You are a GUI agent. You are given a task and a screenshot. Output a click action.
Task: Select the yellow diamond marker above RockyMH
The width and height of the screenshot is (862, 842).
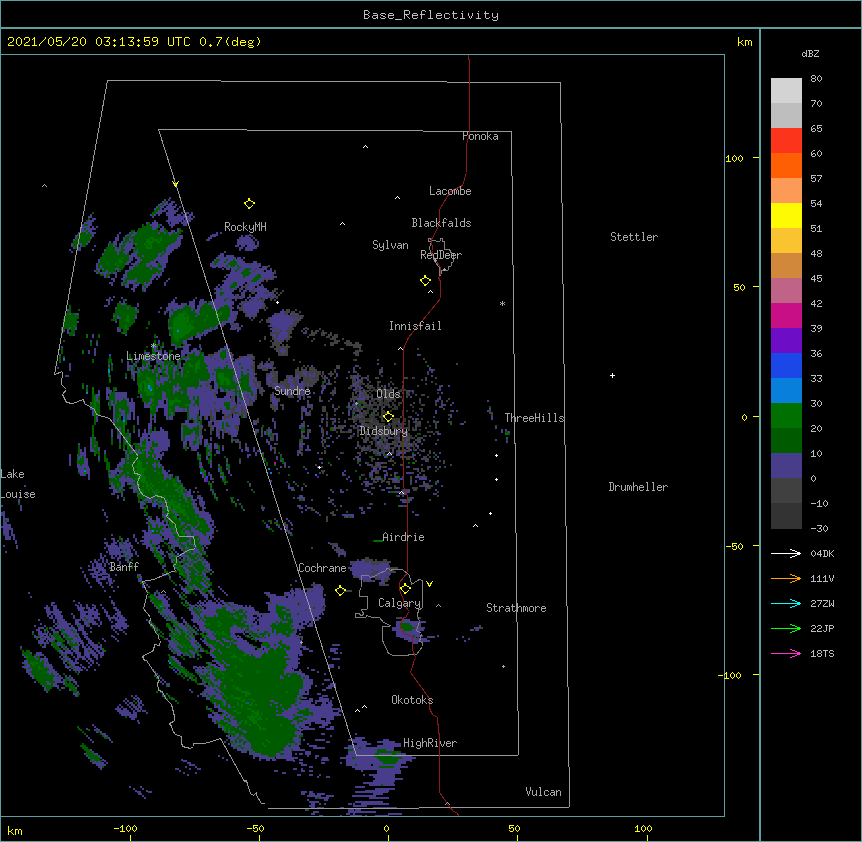(x=249, y=203)
